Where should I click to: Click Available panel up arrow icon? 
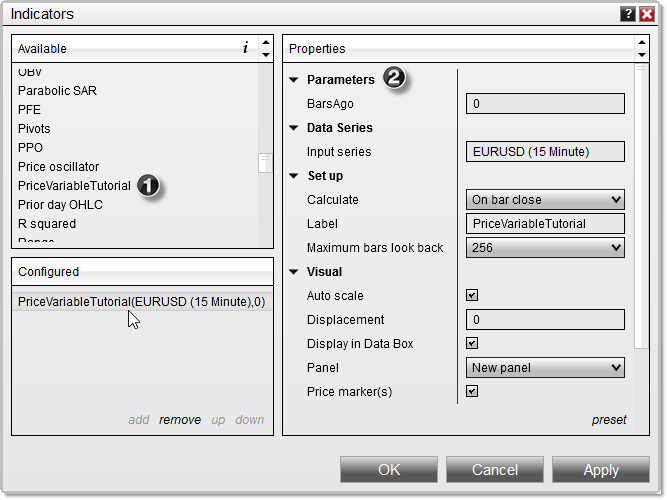pyautogui.click(x=265, y=43)
